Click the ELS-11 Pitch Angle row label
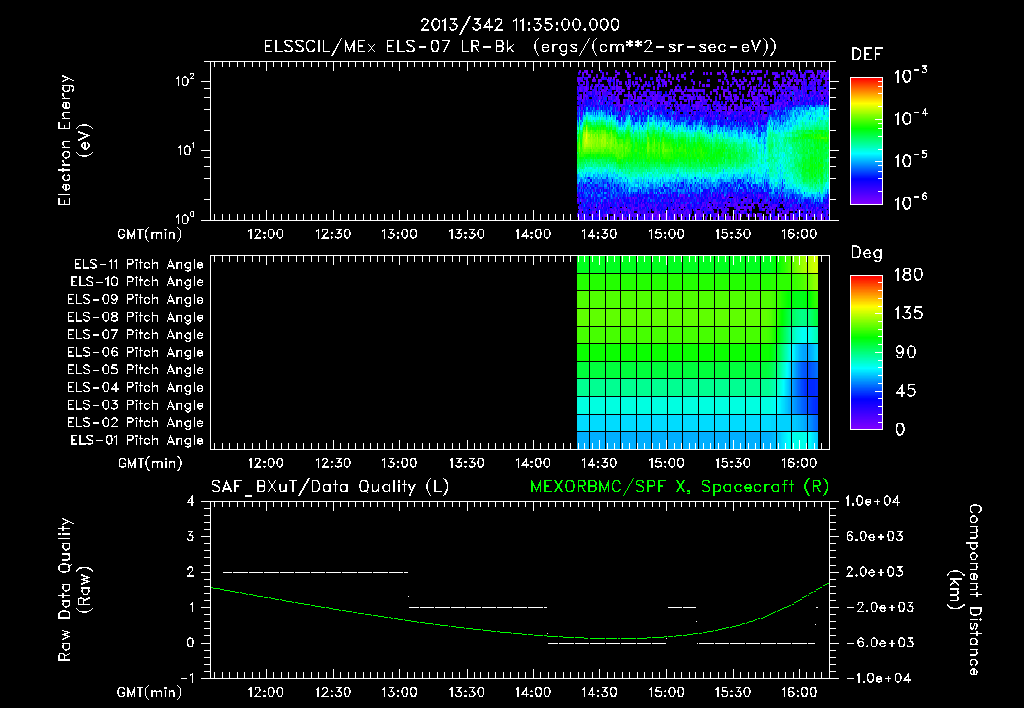This screenshot has width=1024, height=708. [138, 265]
